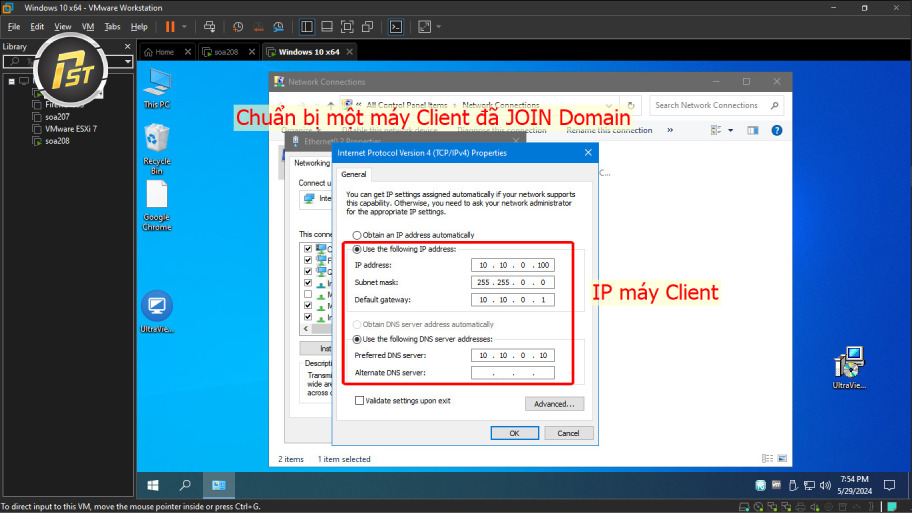
Task: Select the Google Chrome desktop file icon
Action: (157, 205)
